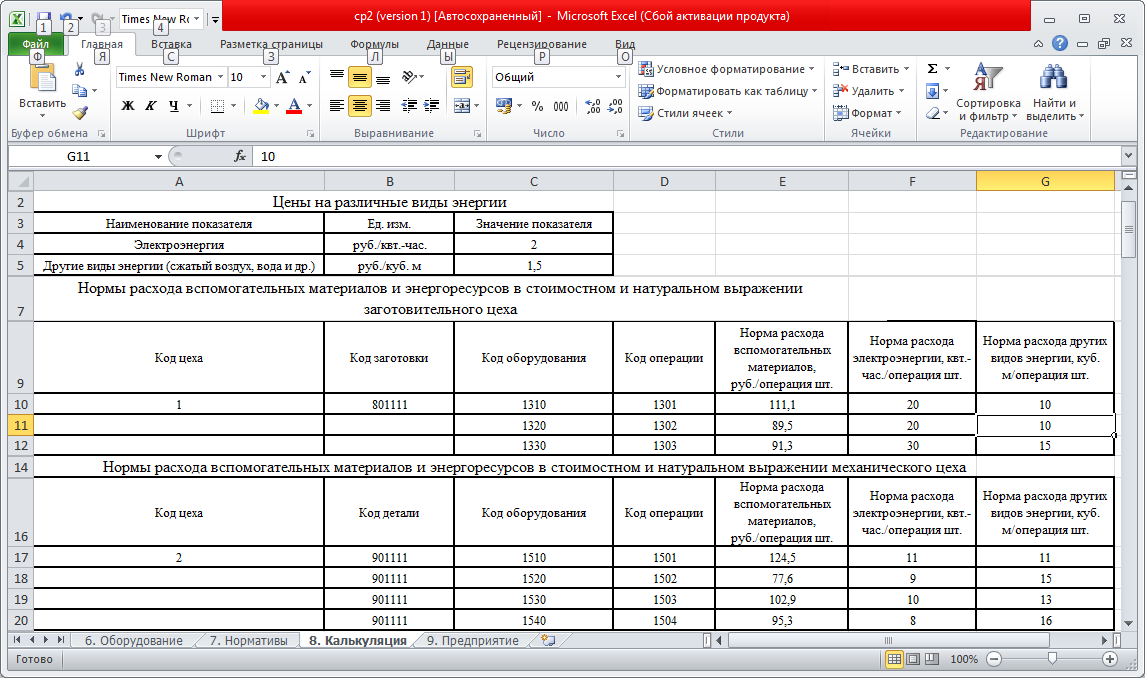
Task: Open the number format dropdown Общий
Action: point(618,77)
